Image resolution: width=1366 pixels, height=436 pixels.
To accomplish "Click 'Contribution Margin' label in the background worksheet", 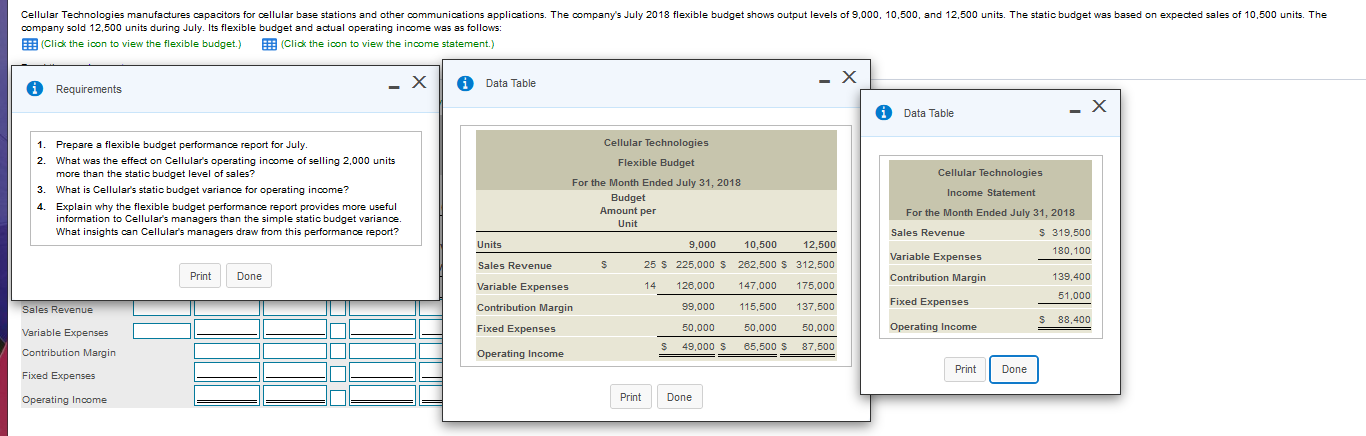I will point(69,353).
